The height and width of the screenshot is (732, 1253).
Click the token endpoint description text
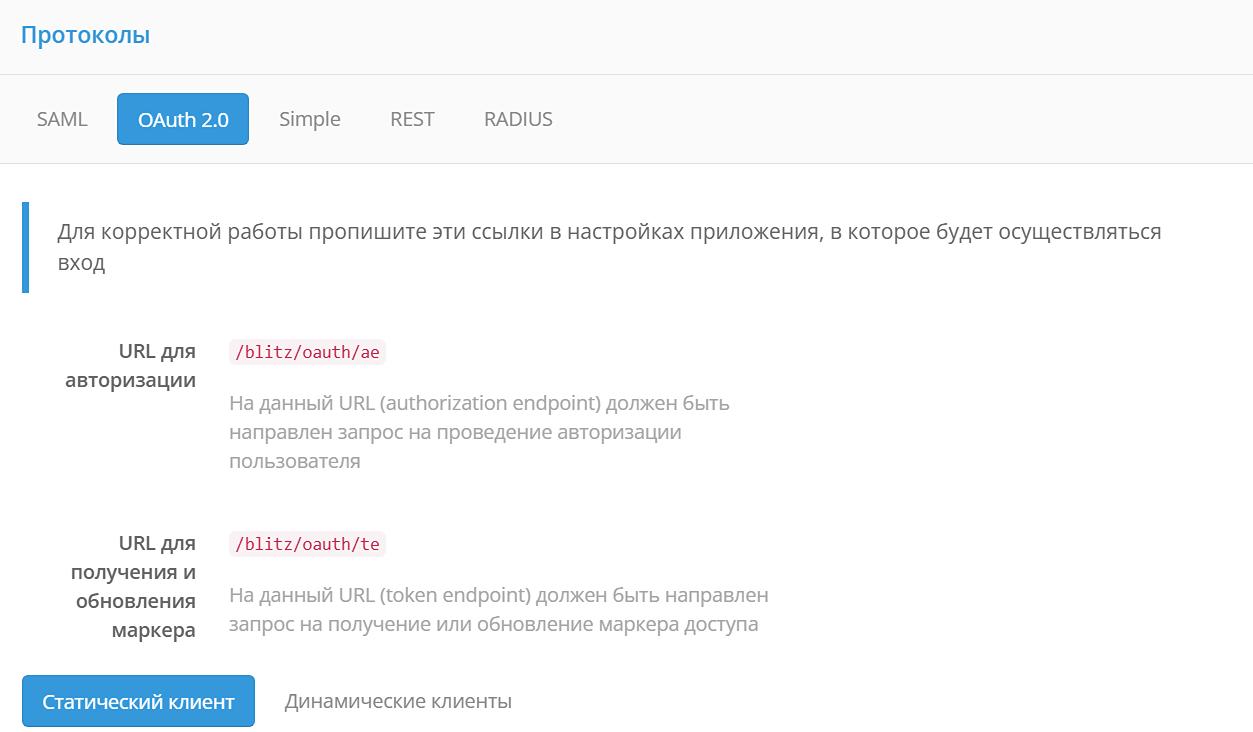[498, 610]
